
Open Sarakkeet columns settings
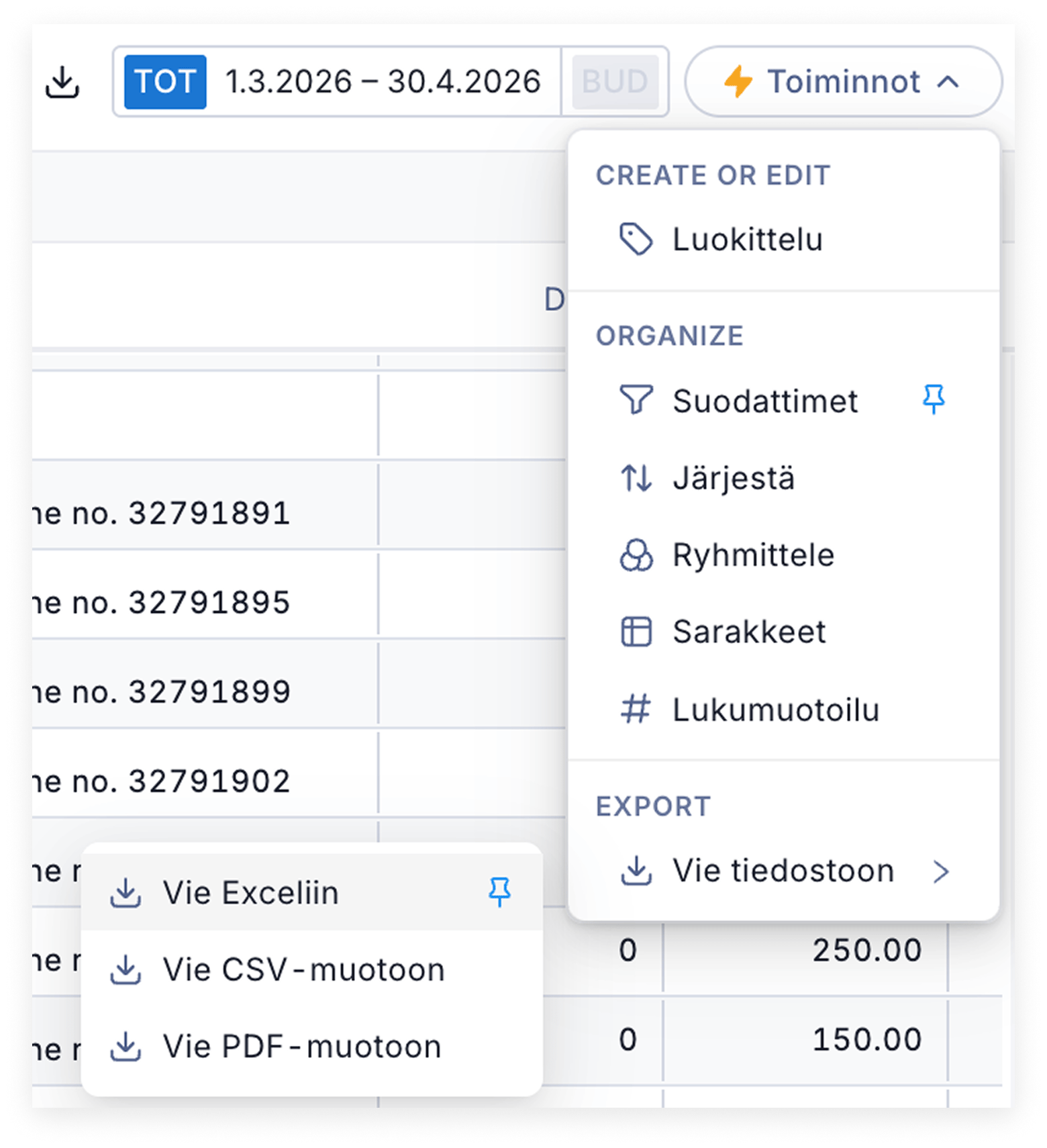click(783, 632)
